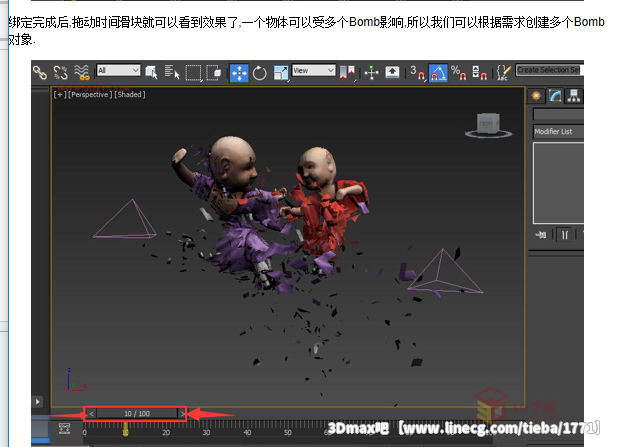Image resolution: width=640 pixels, height=447 pixels.
Task: Toggle the Spinner Snap icon
Action: (479, 73)
